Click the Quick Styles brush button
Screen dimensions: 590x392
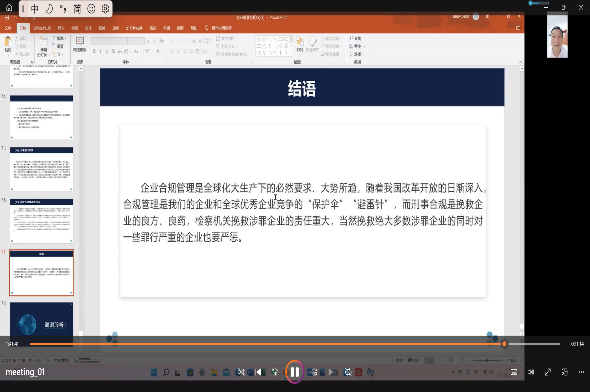(312, 44)
